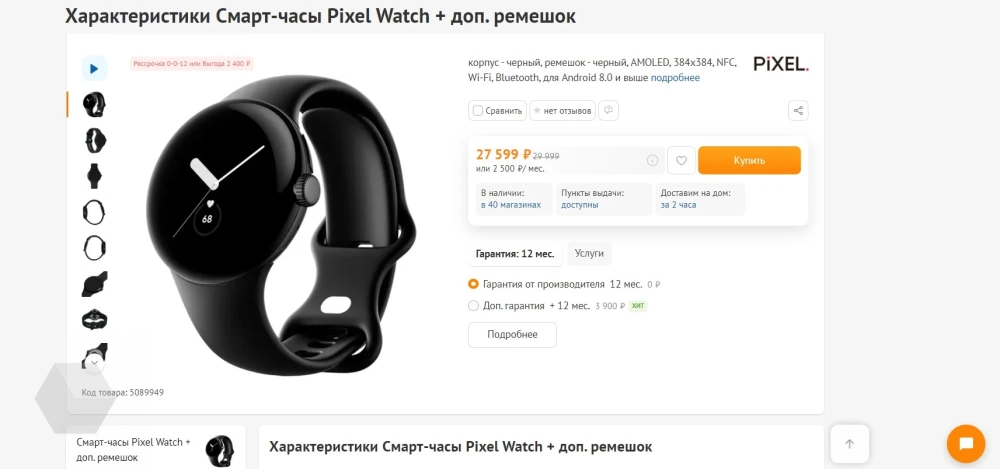
Task: Add watch to favorites with heart icon
Action: click(x=681, y=161)
